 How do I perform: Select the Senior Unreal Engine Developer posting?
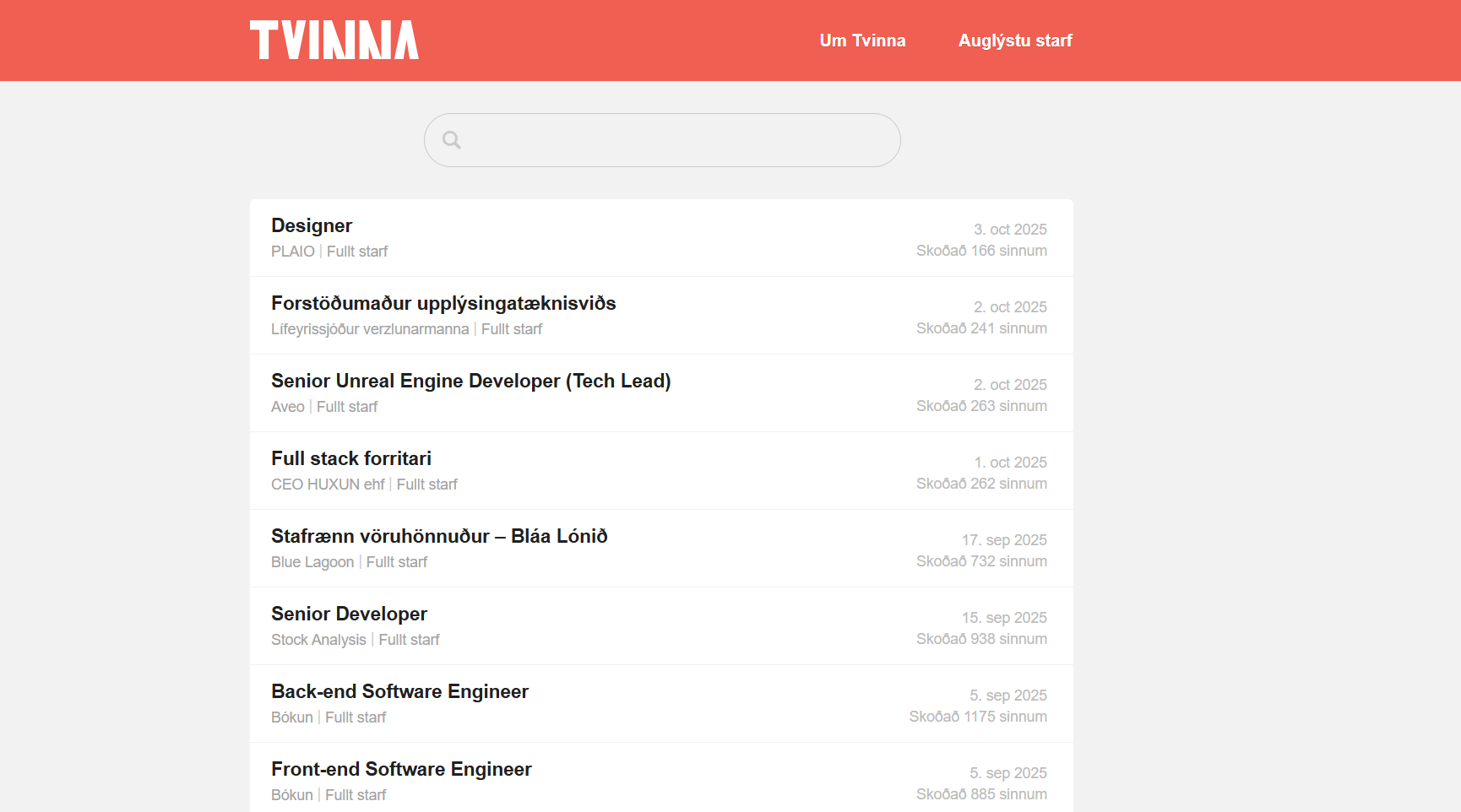click(471, 381)
